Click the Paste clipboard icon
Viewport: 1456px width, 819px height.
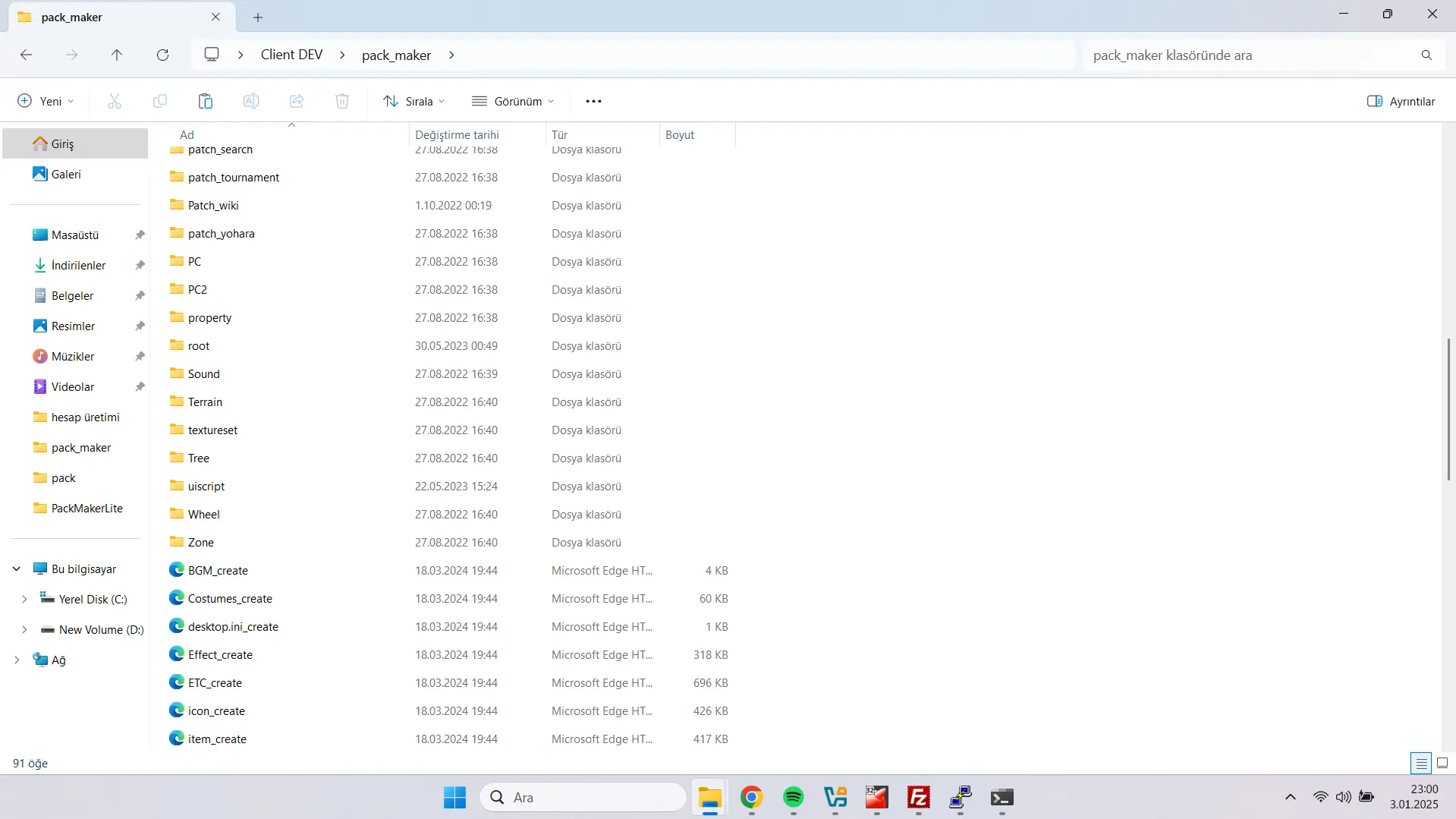coord(206,101)
